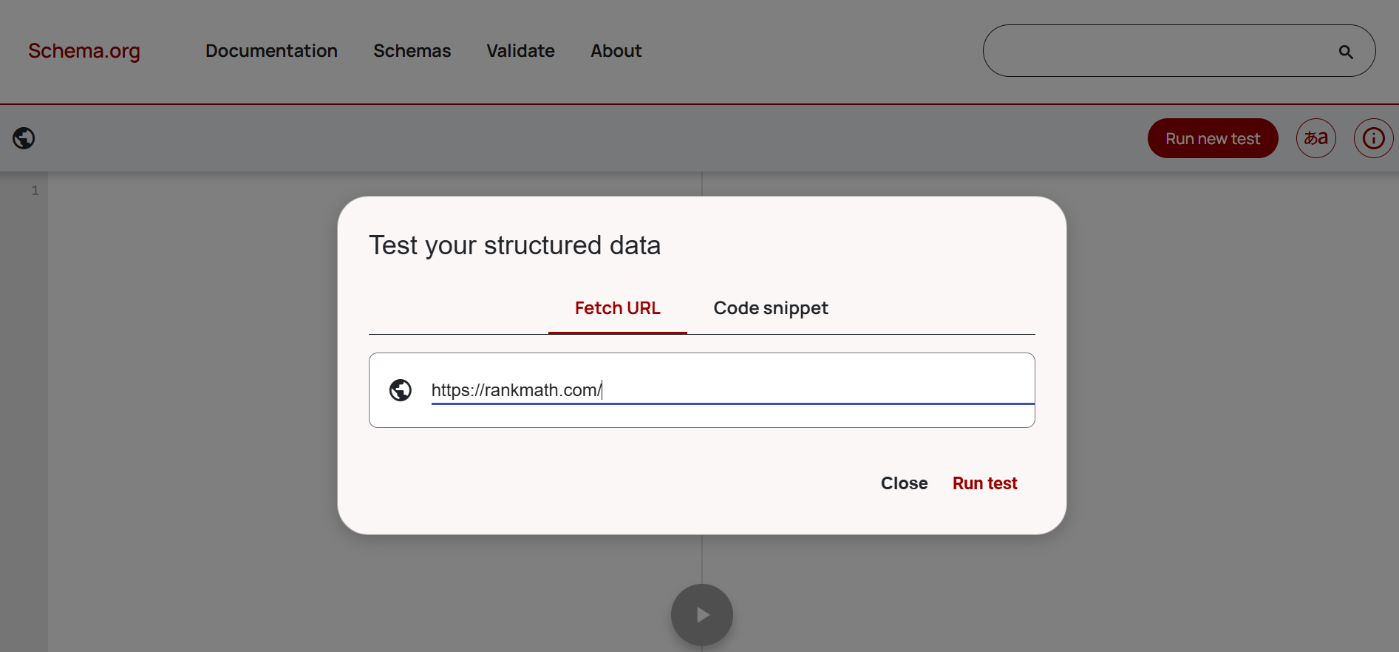Viewport: 1399px width, 652px height.
Task: Open the language selector icon
Action: [x=1315, y=138]
